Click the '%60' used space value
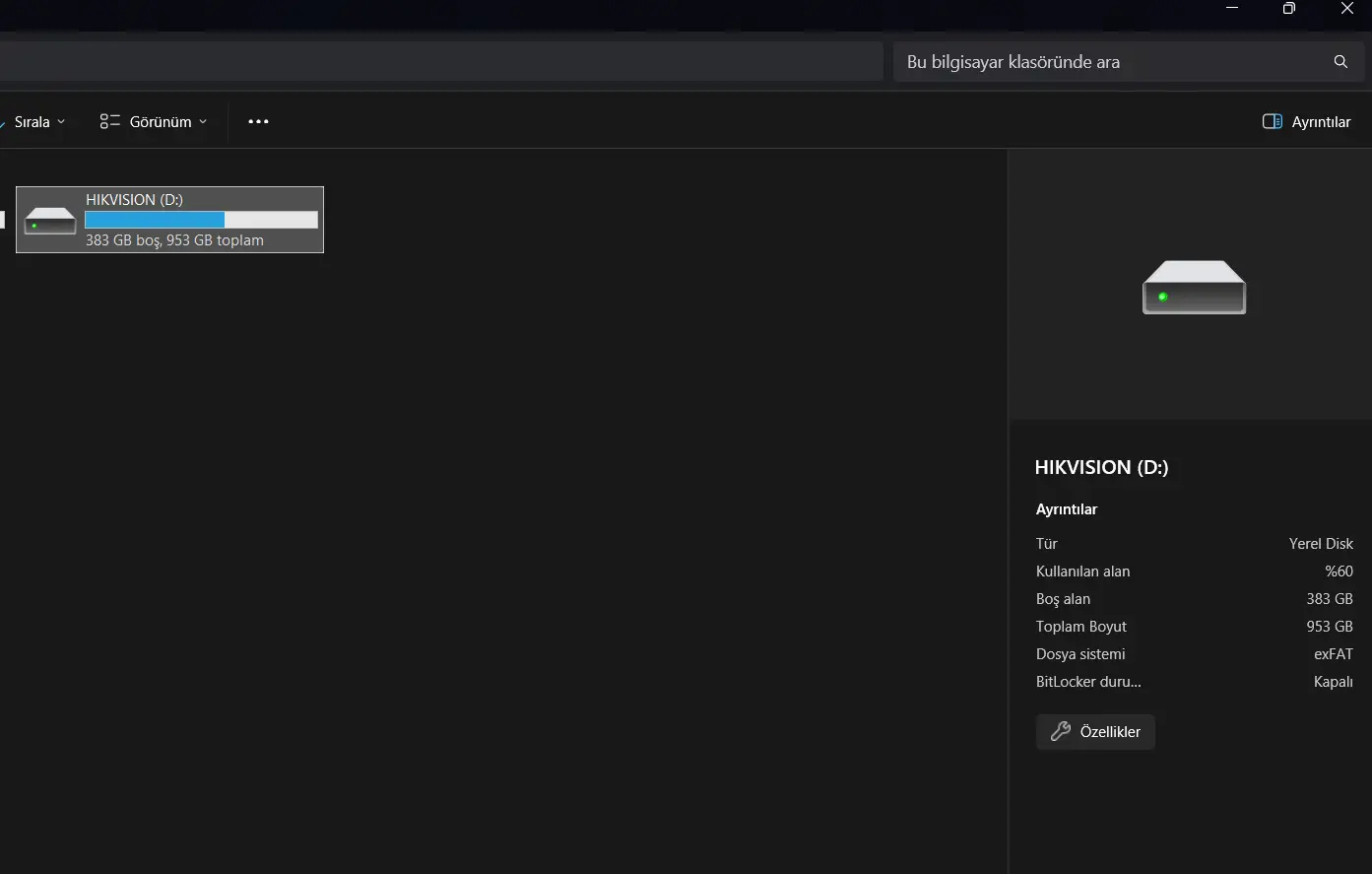Viewport: 1372px width, 874px height. coord(1339,571)
